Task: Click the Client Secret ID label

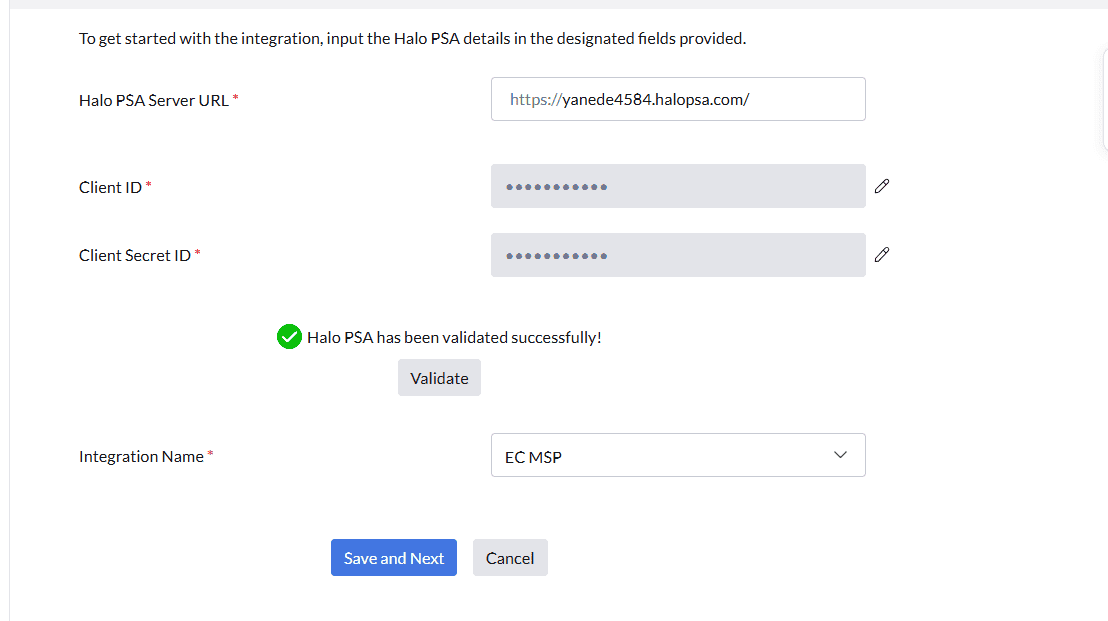Action: pyautogui.click(x=134, y=255)
